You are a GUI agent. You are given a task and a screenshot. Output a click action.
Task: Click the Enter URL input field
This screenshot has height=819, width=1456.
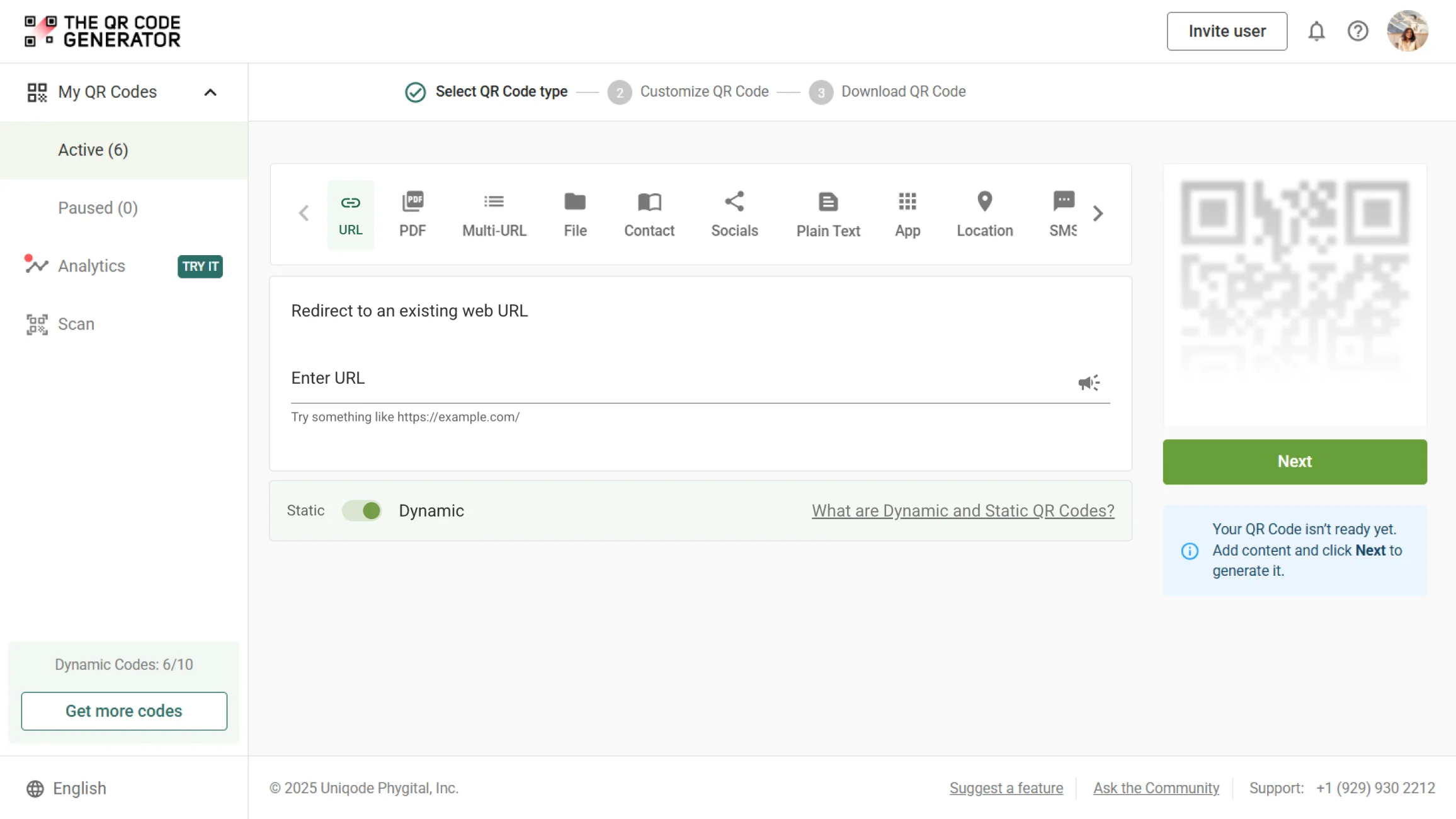[680, 379]
